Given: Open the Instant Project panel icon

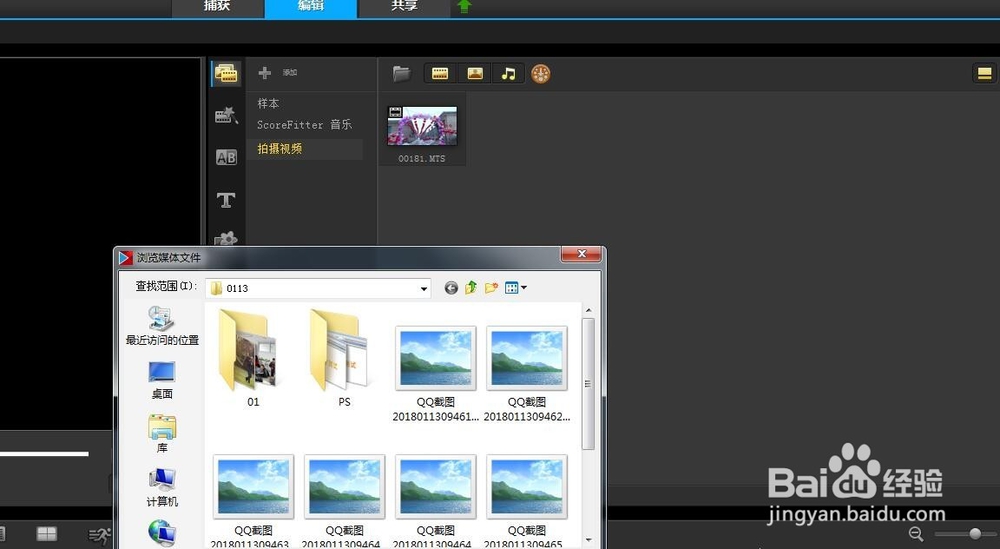Looking at the screenshot, I should (x=226, y=115).
